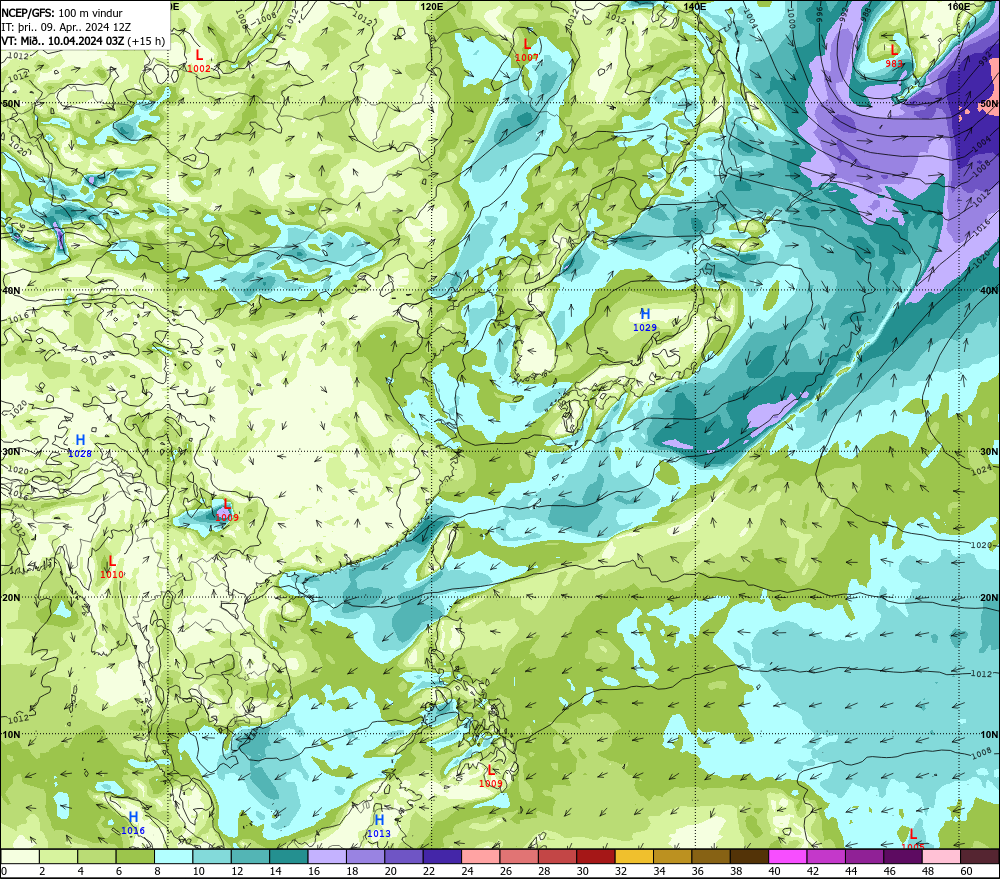Click the 120E longitude label
This screenshot has height=879, width=1000.
click(x=432, y=6)
